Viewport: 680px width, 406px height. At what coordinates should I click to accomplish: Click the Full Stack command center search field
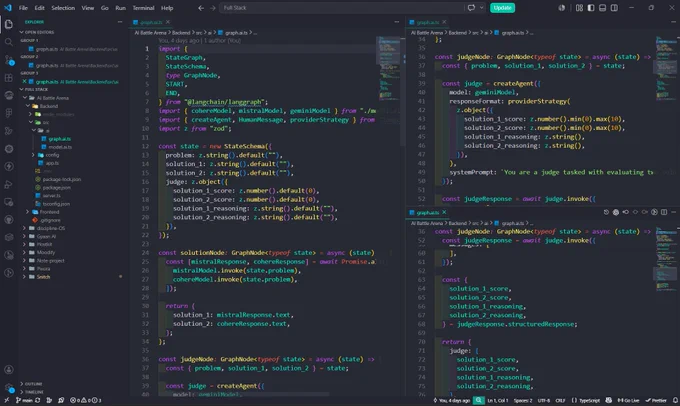[x=341, y=8]
